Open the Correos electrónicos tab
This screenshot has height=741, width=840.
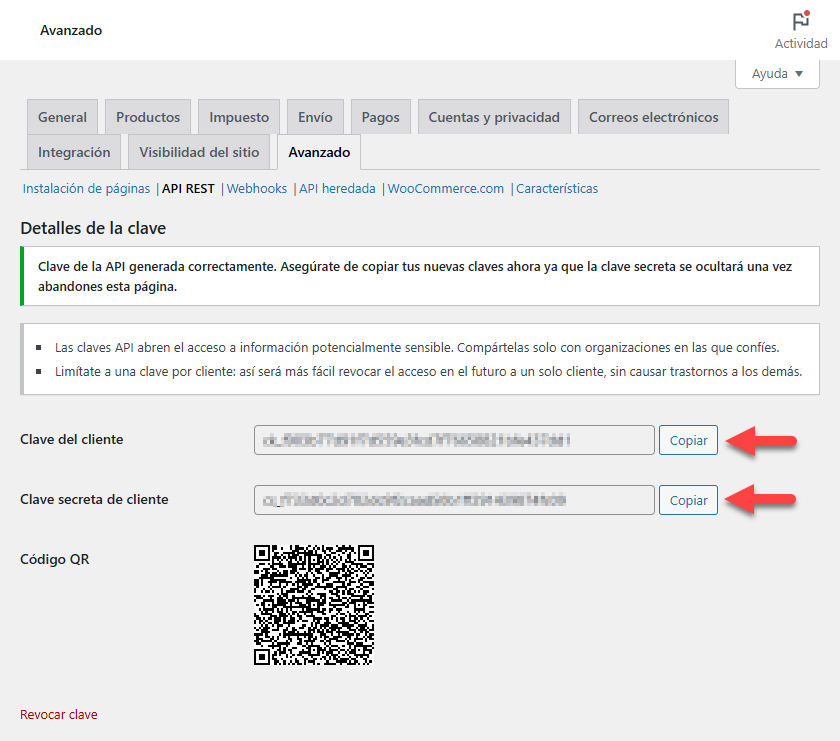pos(653,117)
